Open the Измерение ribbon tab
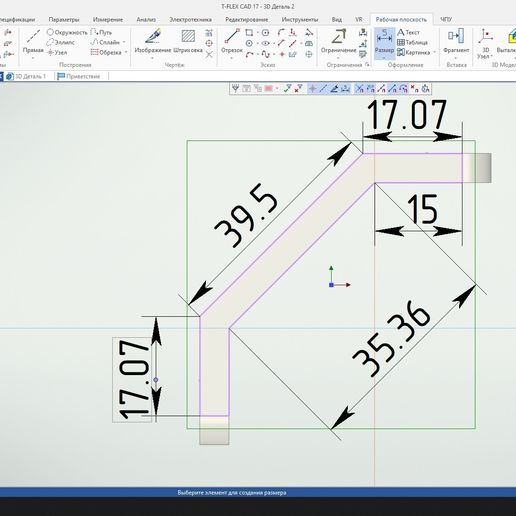Image resolution: width=516 pixels, height=516 pixels. pyautogui.click(x=108, y=20)
